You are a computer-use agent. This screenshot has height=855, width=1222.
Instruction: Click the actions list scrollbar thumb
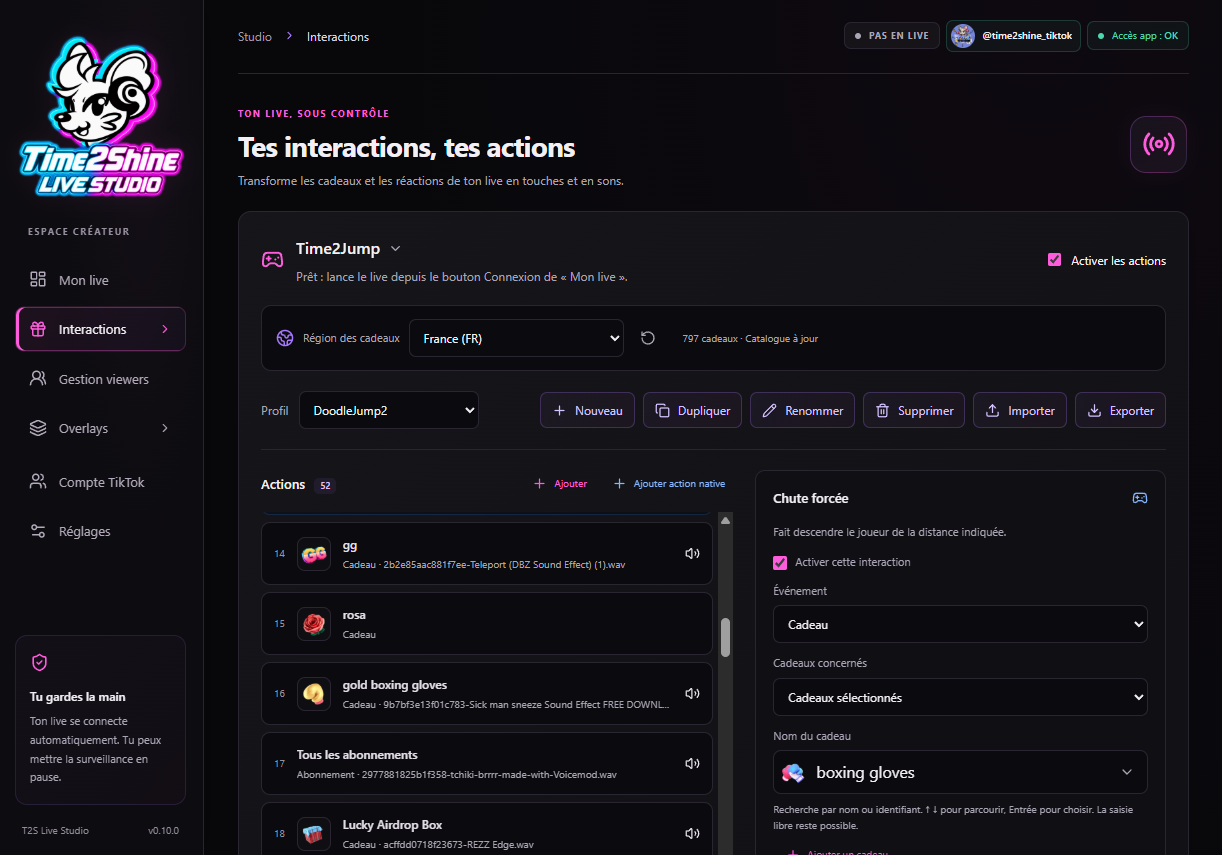pos(726,637)
